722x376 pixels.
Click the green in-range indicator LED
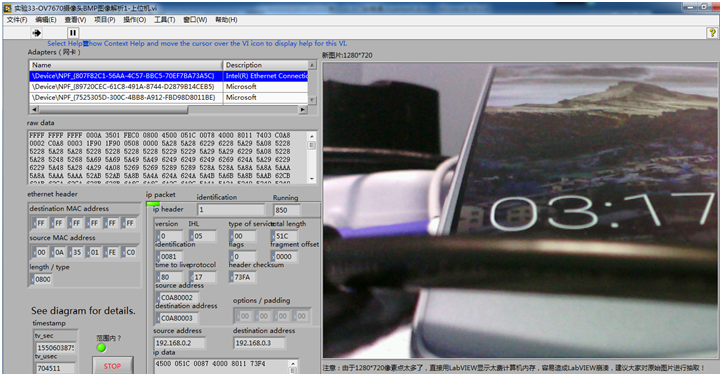(x=101, y=348)
